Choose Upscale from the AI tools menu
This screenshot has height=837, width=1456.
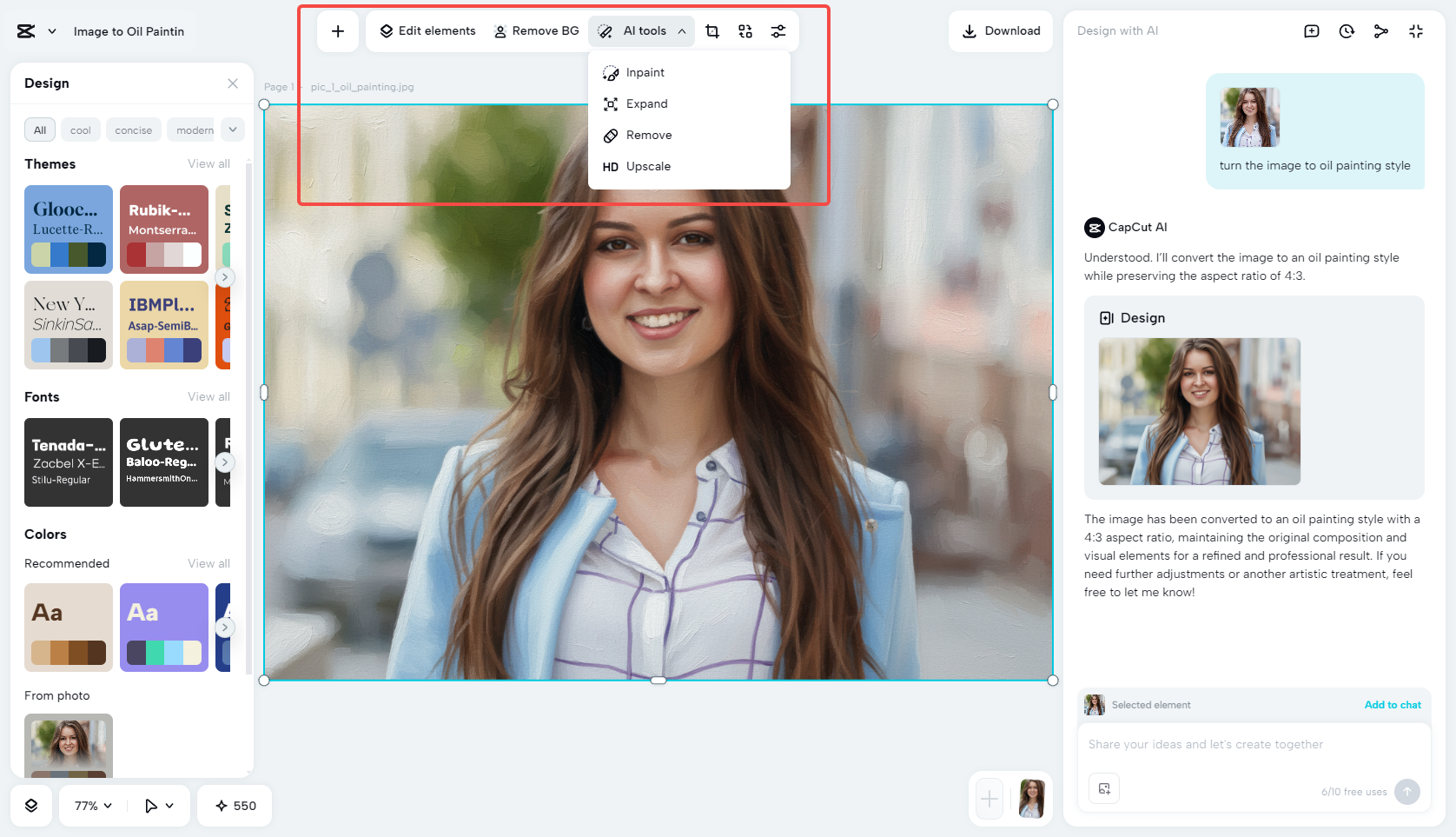click(647, 166)
